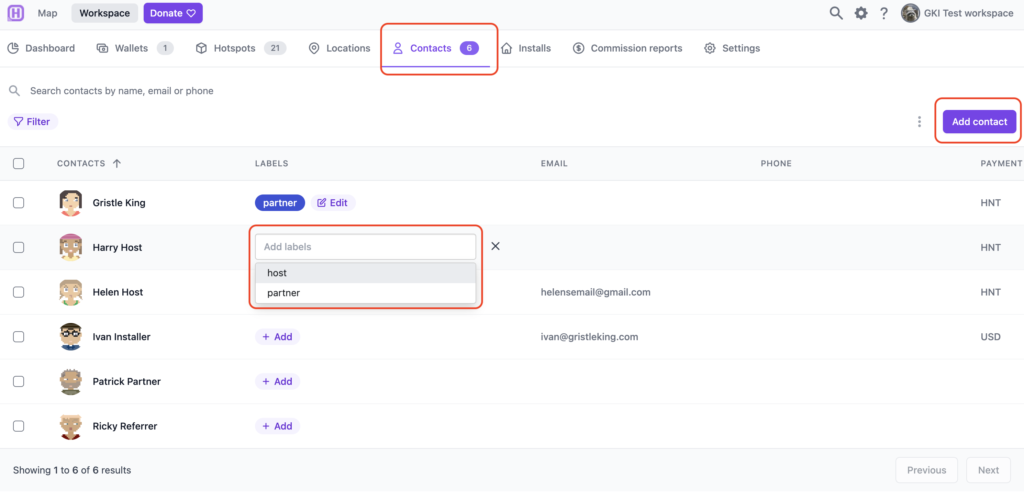1024x501 pixels.
Task: Click the GKI Test workspace profile avatar
Action: tap(910, 13)
